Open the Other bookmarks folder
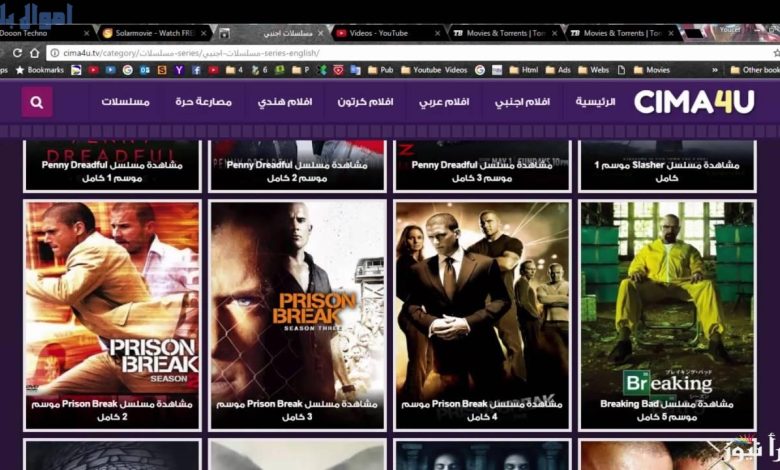780x470 pixels. pos(755,70)
